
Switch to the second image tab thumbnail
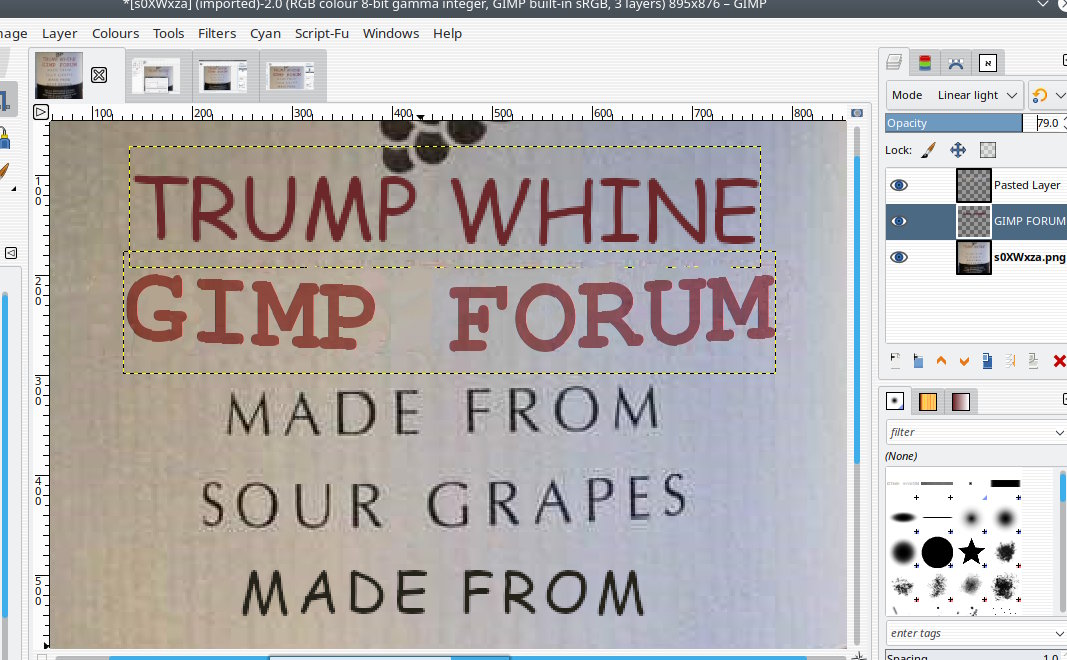[x=157, y=76]
